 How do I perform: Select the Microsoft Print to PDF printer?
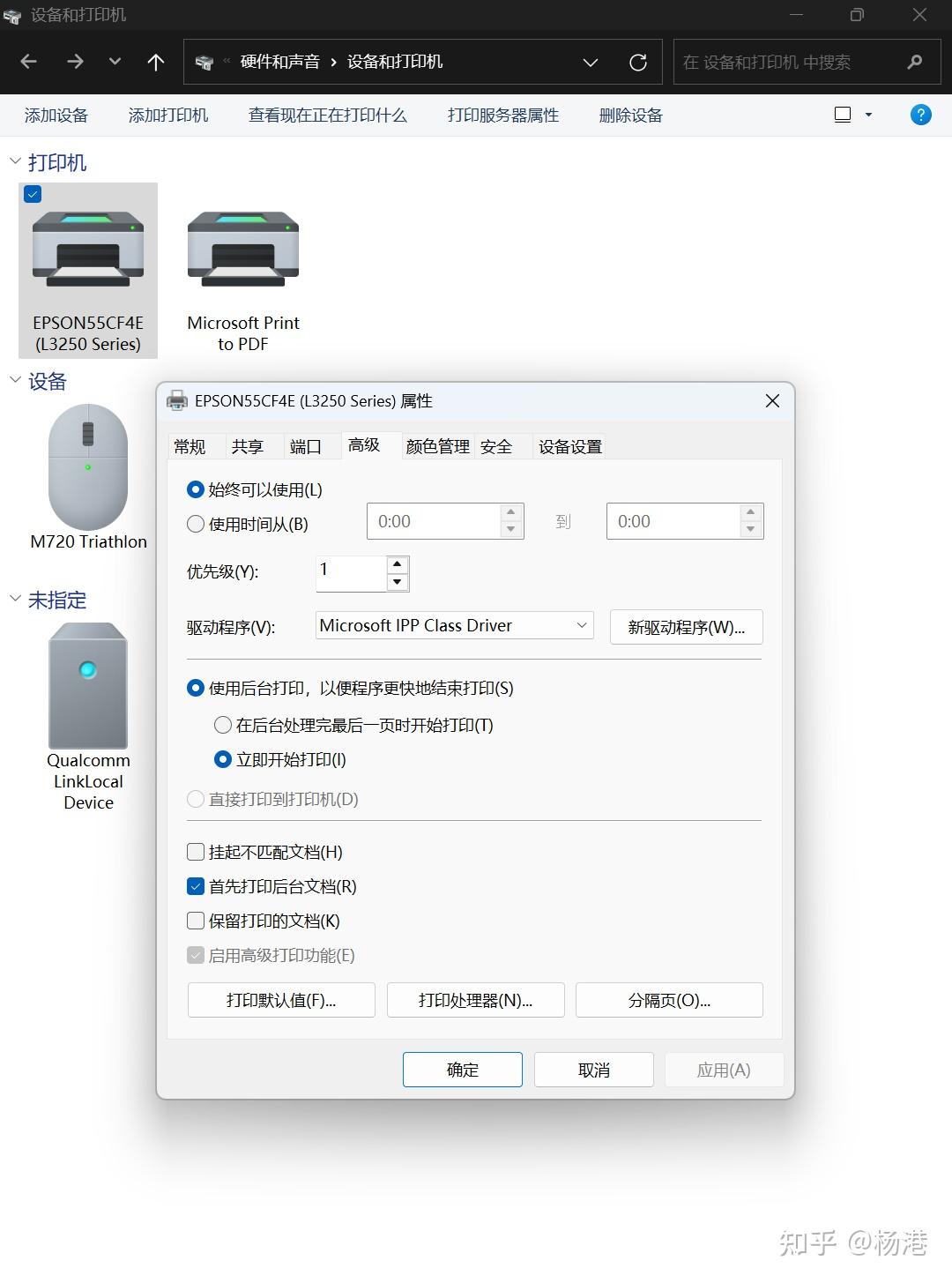242,250
